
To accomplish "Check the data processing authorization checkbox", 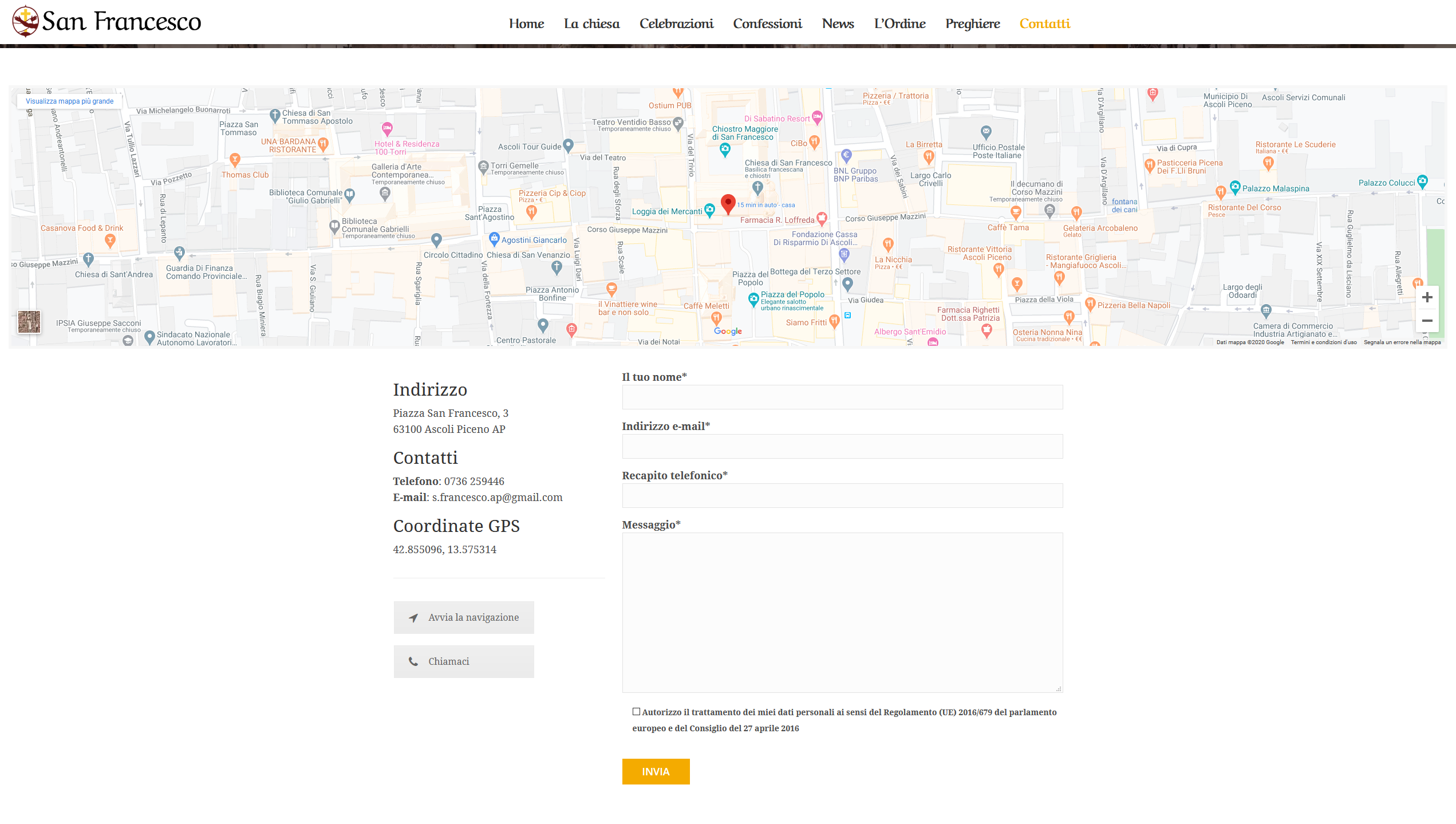I will (x=636, y=712).
